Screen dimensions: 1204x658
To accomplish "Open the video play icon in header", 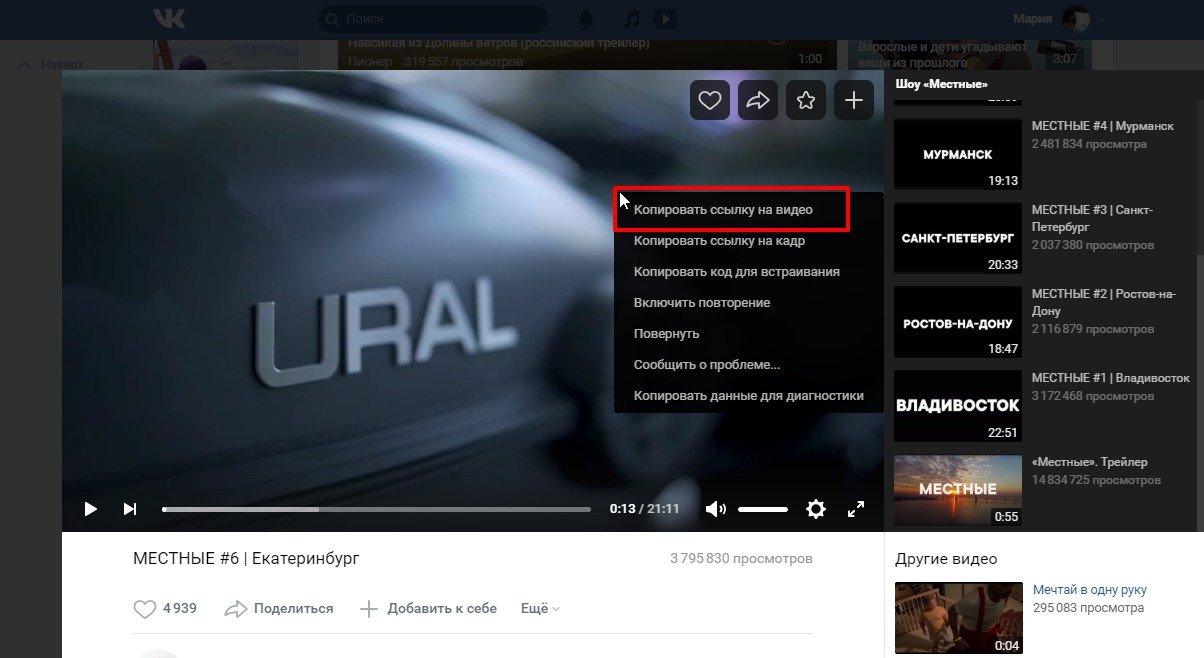I will click(666, 19).
